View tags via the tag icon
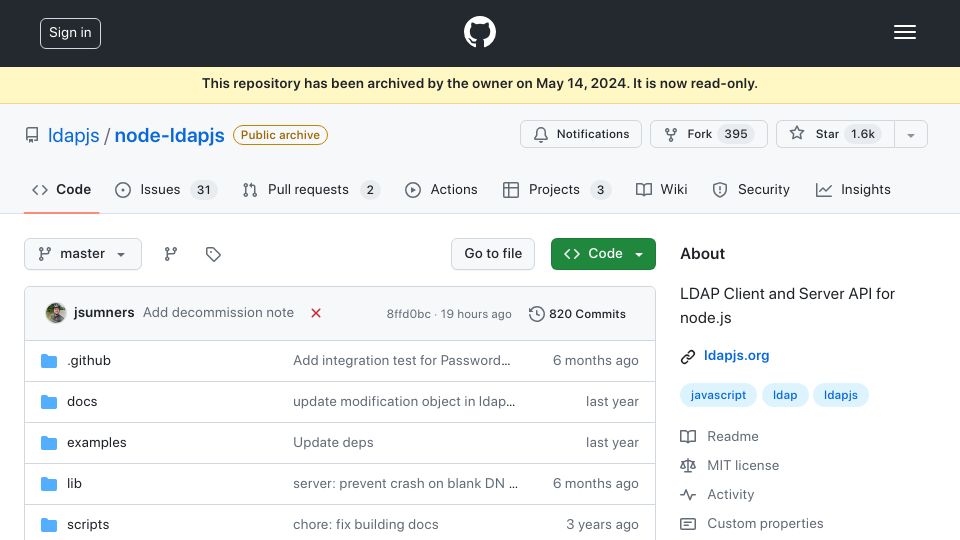Image resolution: width=960 pixels, height=540 pixels. pyautogui.click(x=213, y=253)
